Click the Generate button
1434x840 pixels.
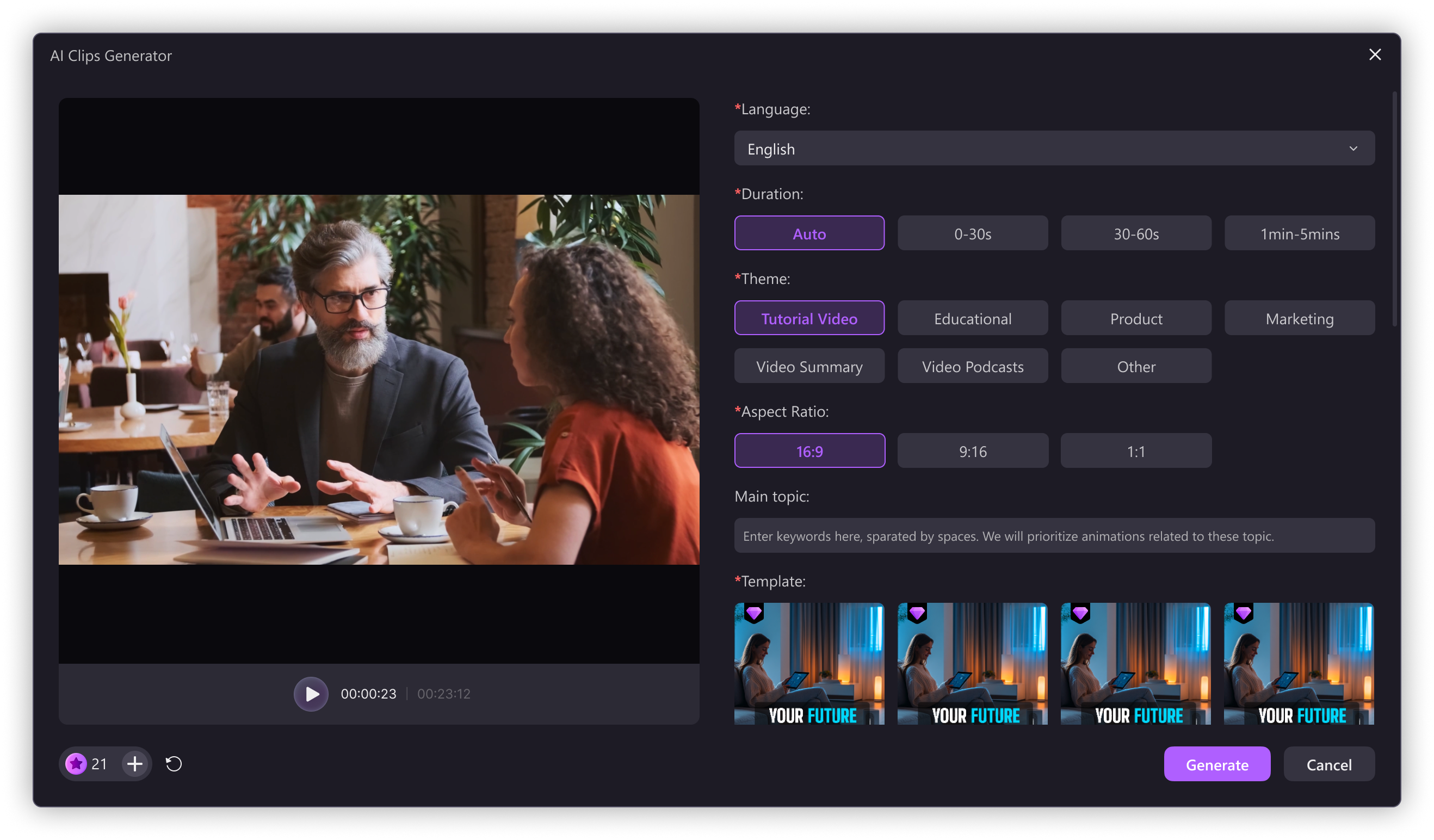[x=1217, y=764]
